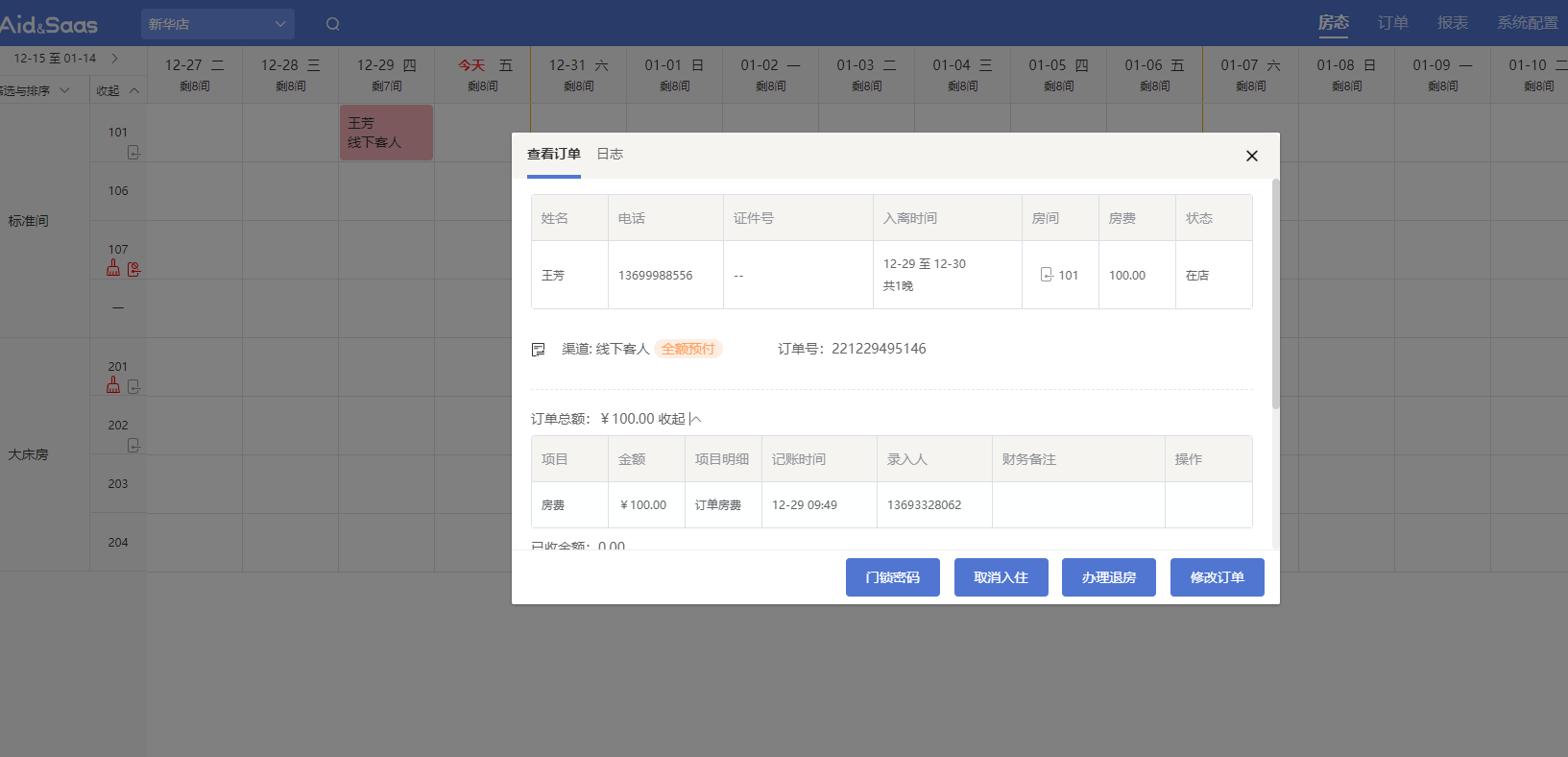The width and height of the screenshot is (1568, 757).
Task: Expand the 筛选与排序 filter dropdown
Action: tap(38, 90)
